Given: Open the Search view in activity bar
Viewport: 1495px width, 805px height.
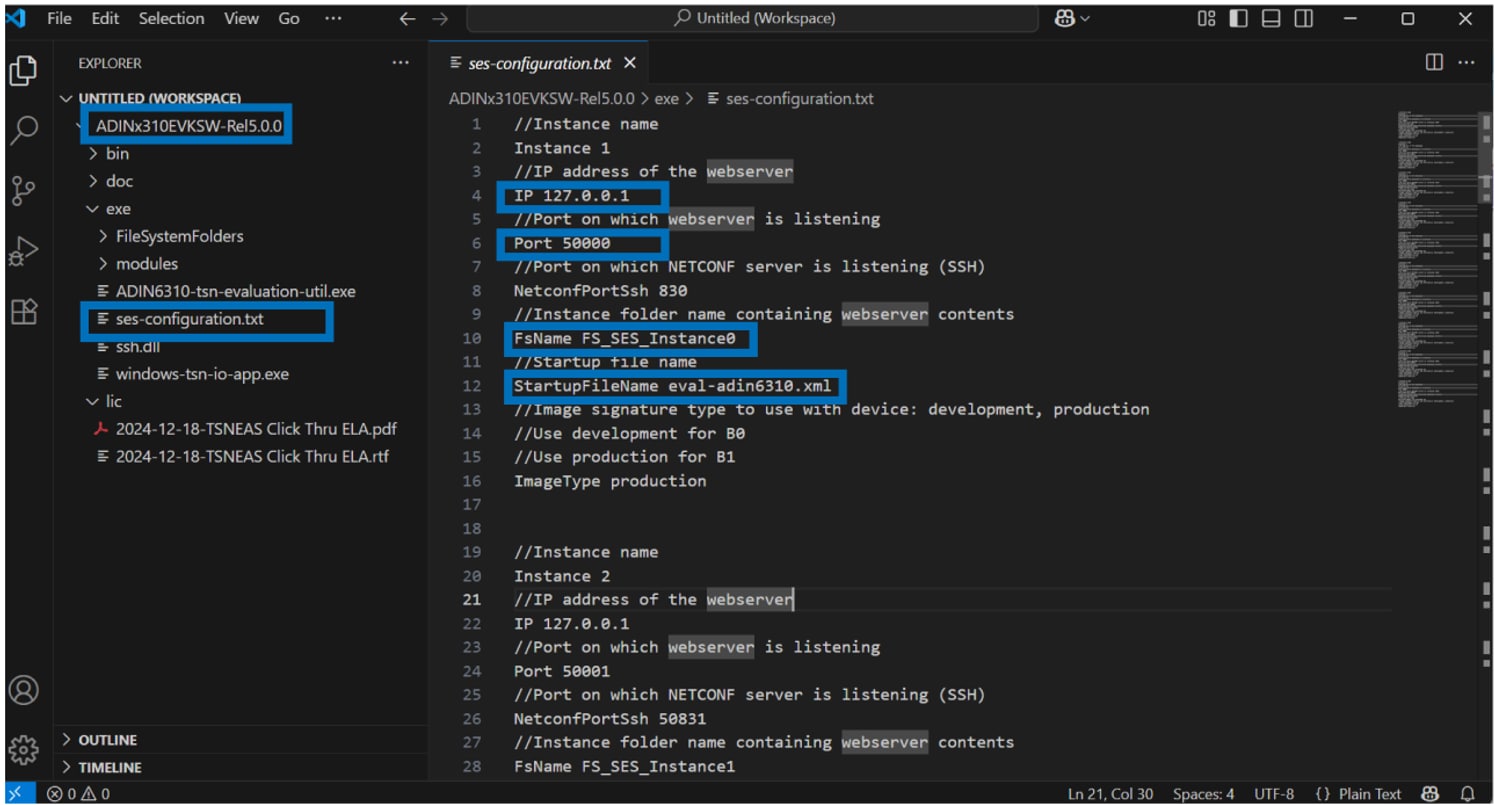Looking at the screenshot, I should 23,130.
